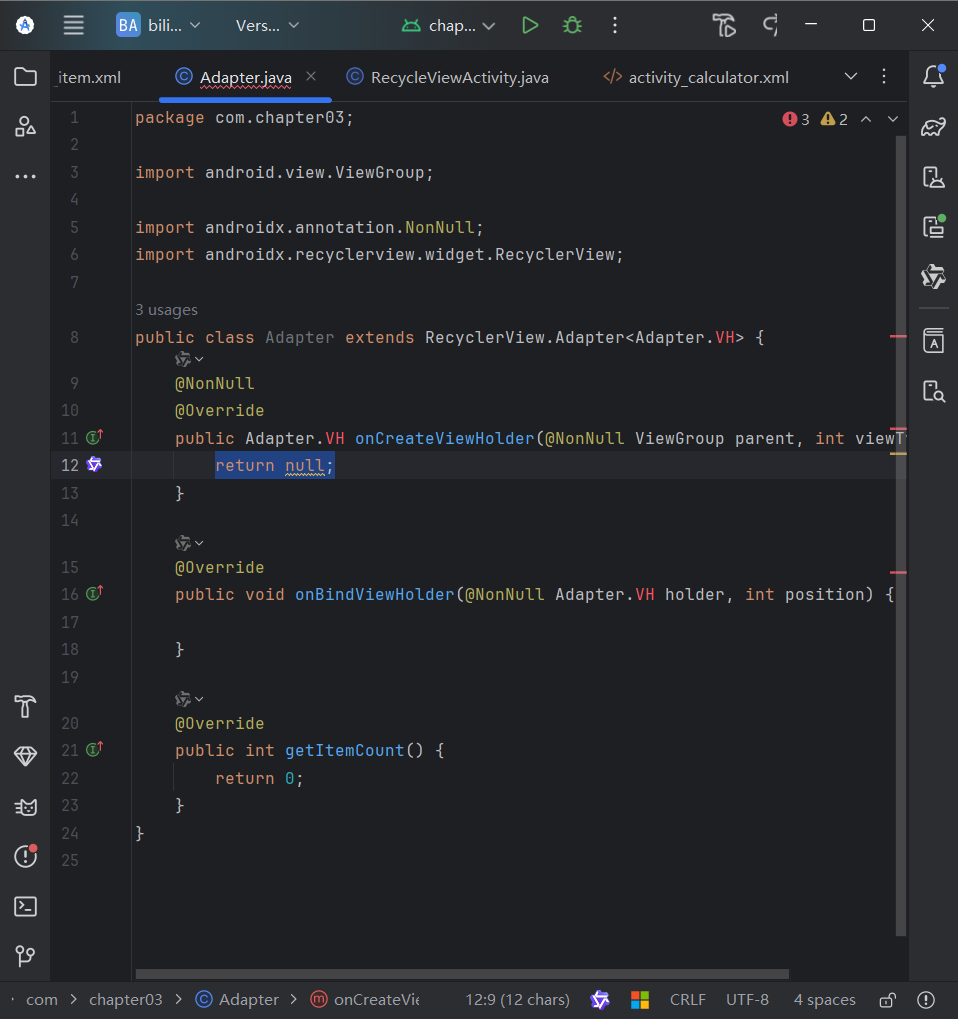Expand the bili project dropdown
The width and height of the screenshot is (958, 1019).
click(159, 25)
